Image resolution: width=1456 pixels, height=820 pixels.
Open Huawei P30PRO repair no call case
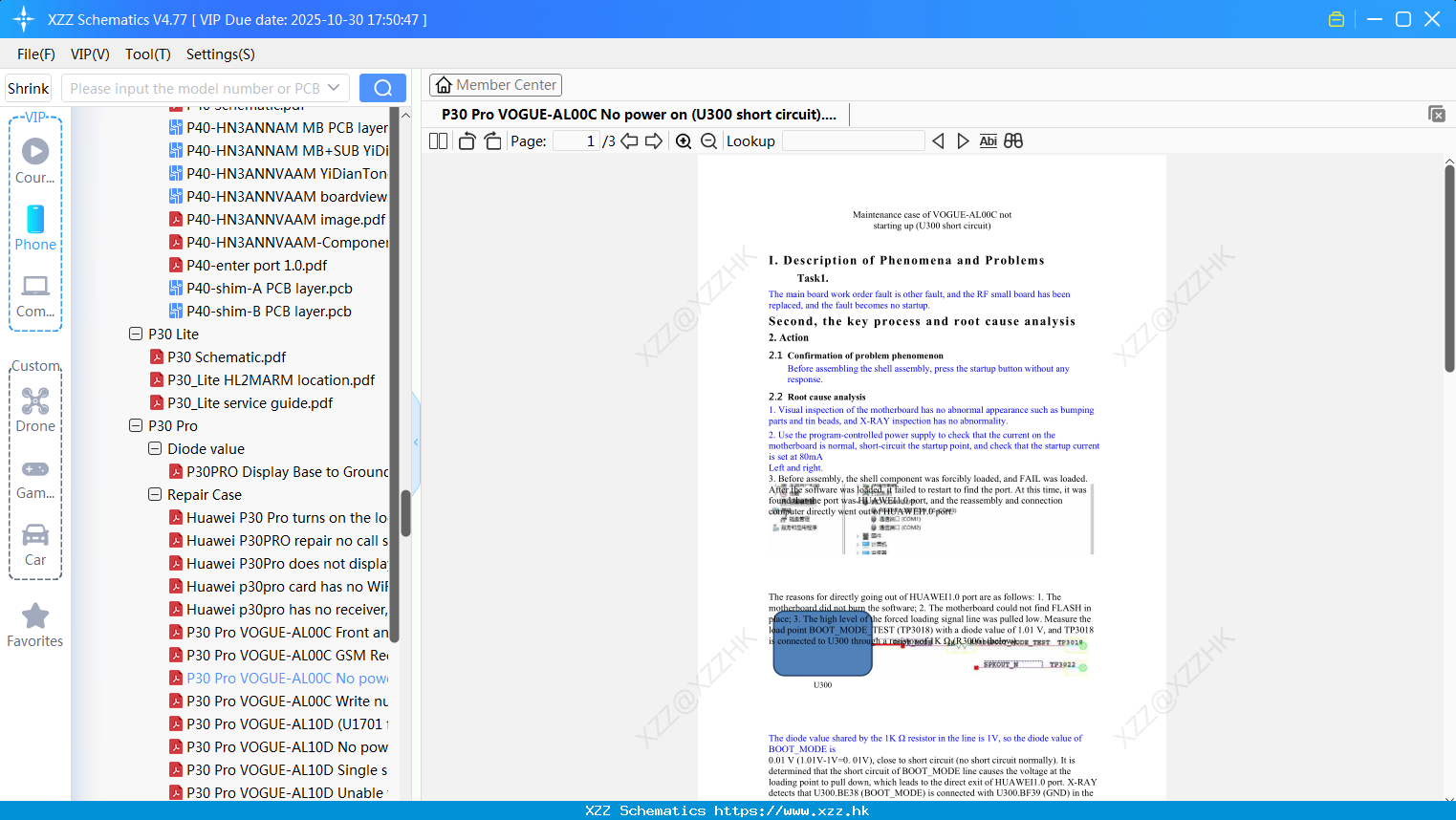278,540
